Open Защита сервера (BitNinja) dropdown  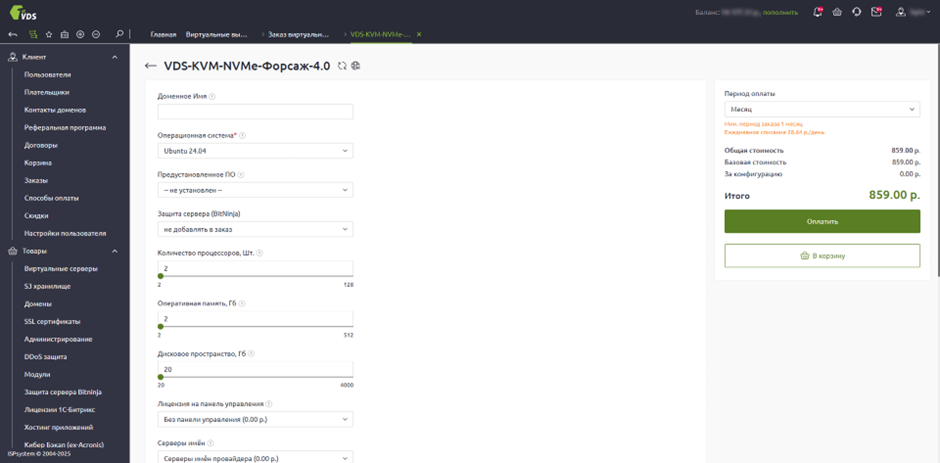click(255, 229)
